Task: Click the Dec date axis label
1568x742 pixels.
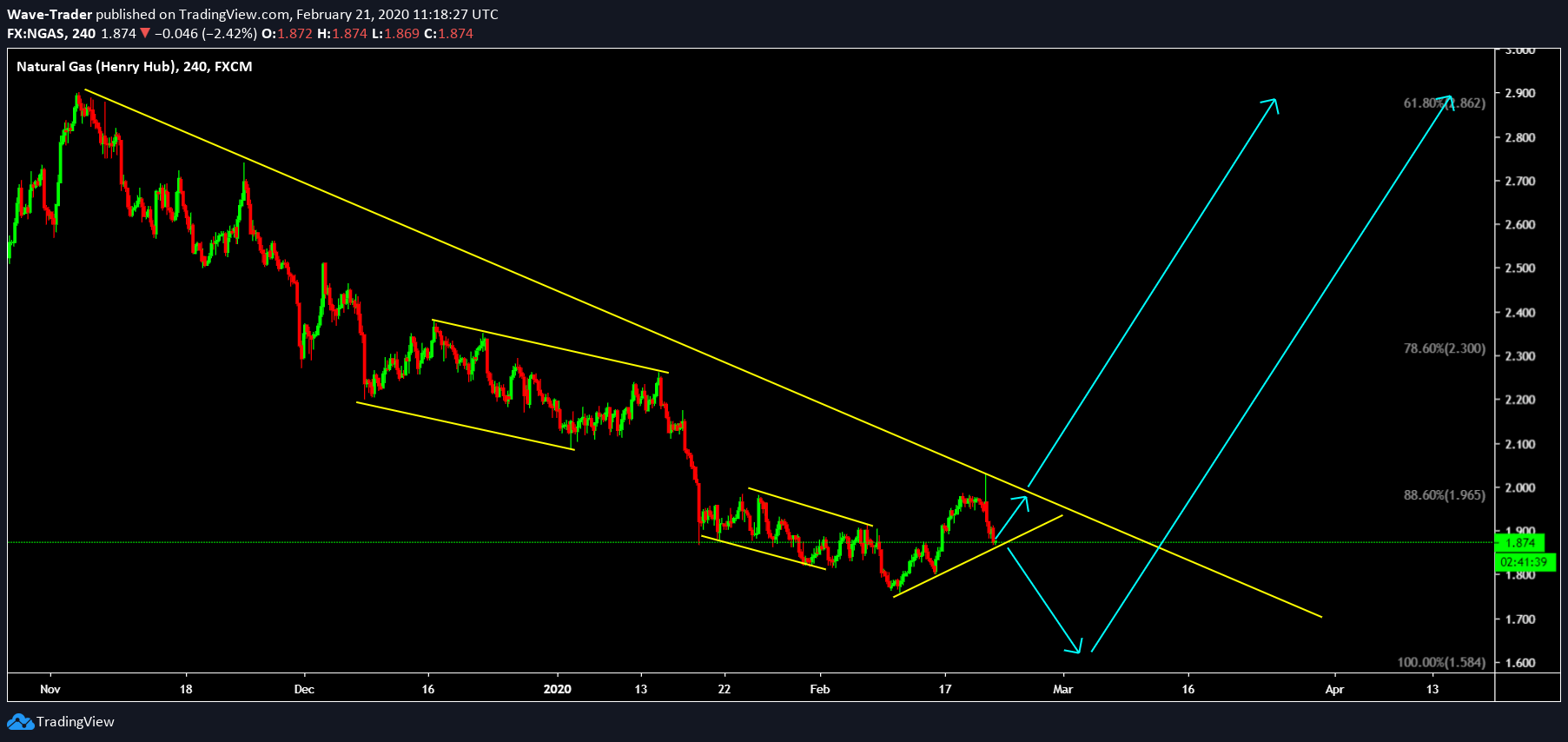Action: pyautogui.click(x=304, y=689)
